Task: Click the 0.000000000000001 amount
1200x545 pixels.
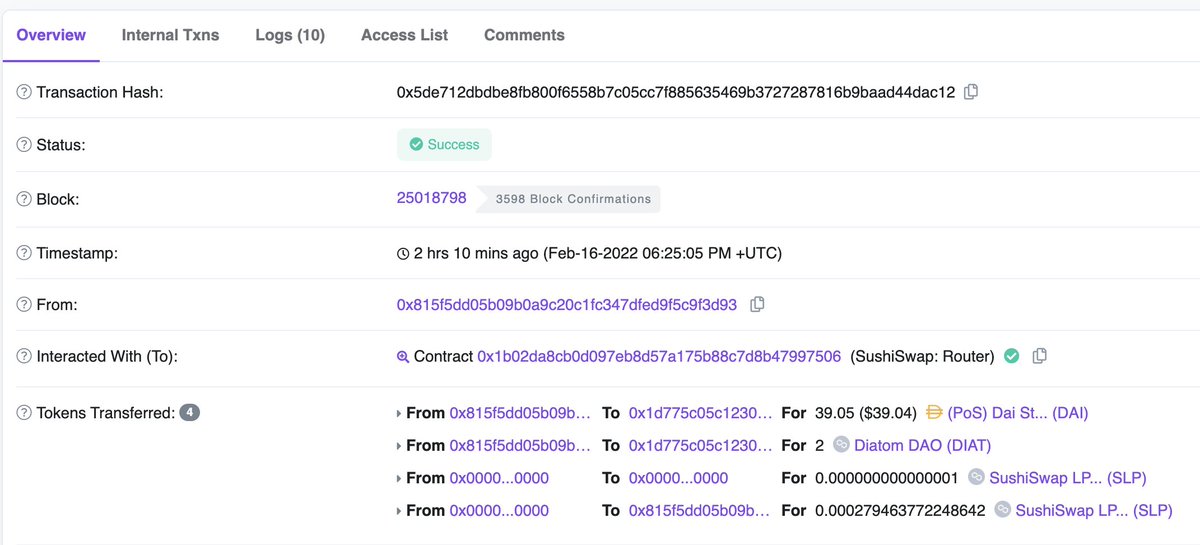Action: click(886, 478)
